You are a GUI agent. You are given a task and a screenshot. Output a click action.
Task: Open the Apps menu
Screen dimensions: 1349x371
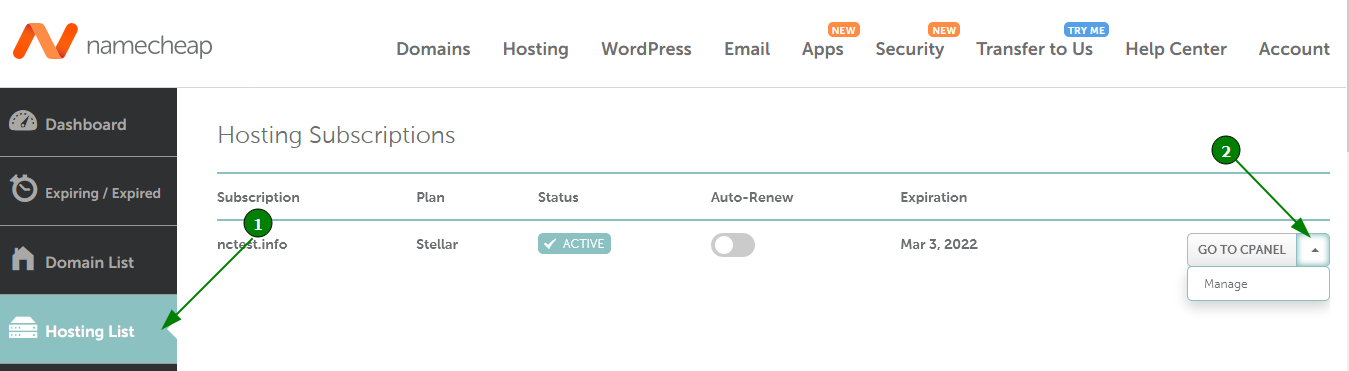point(822,49)
